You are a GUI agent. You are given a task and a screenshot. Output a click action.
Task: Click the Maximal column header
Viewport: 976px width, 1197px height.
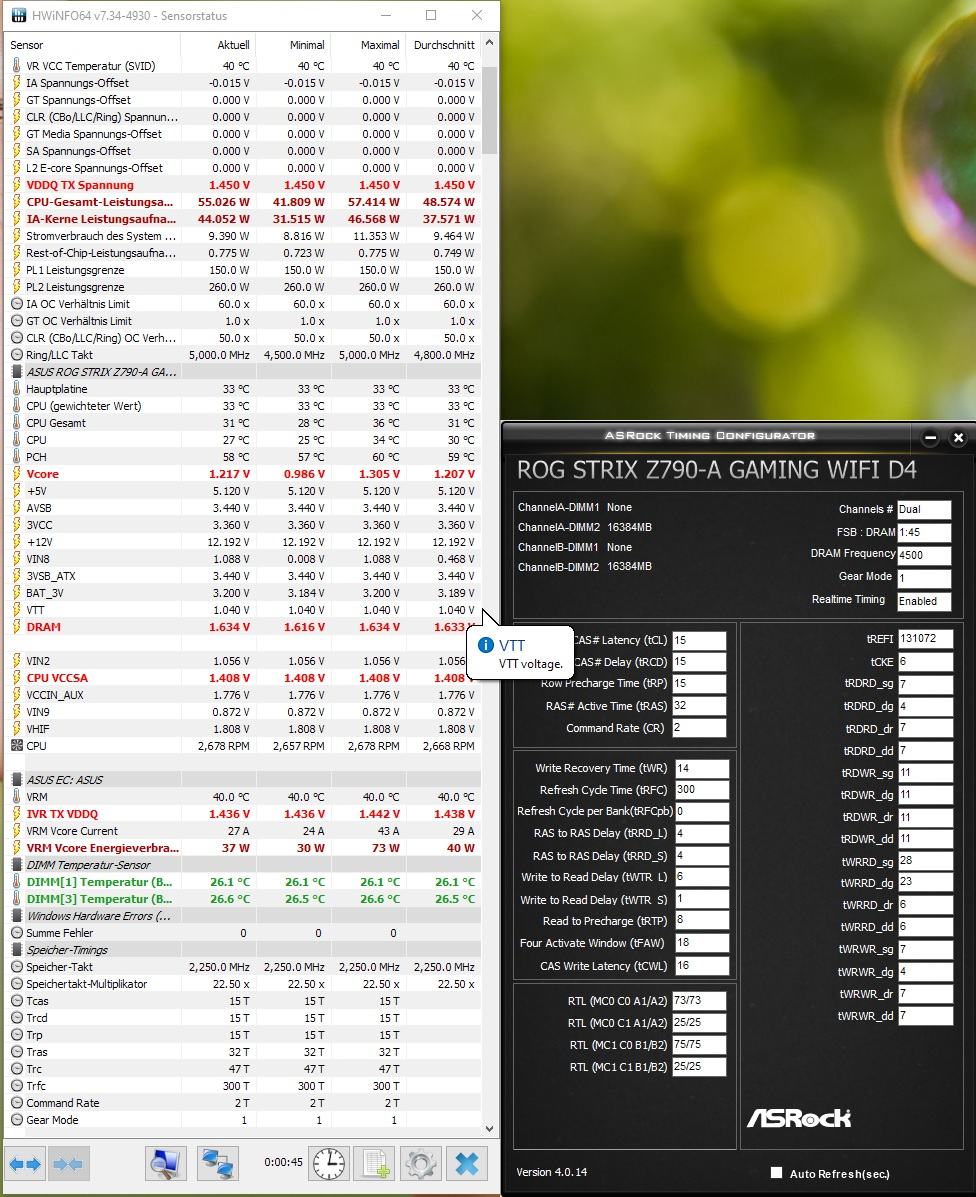pos(367,45)
